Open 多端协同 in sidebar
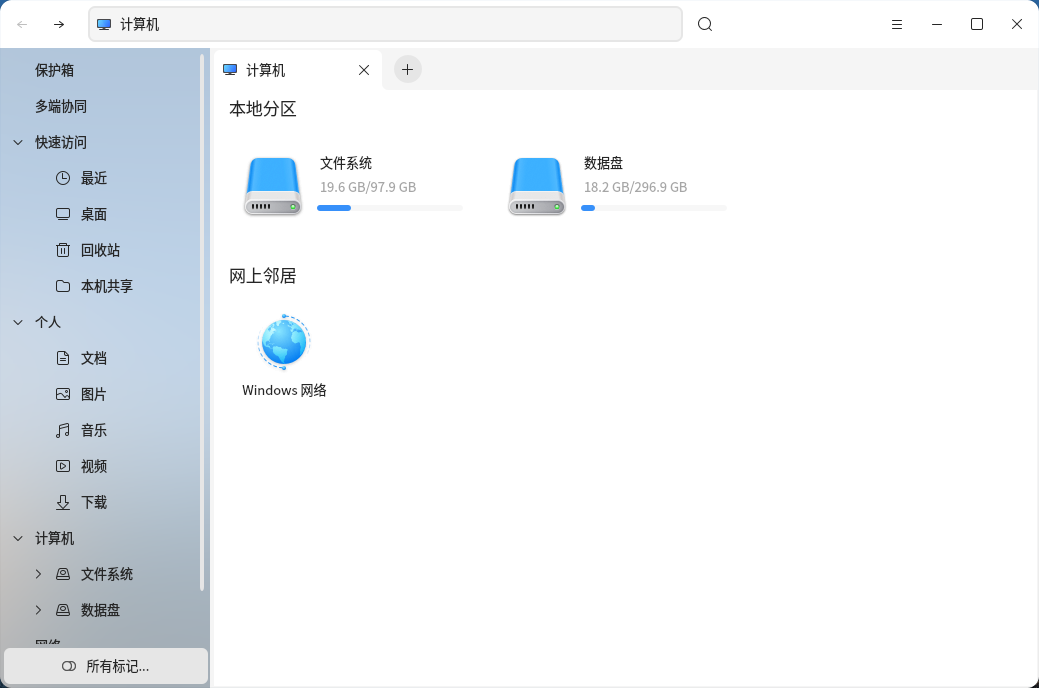 click(x=61, y=106)
